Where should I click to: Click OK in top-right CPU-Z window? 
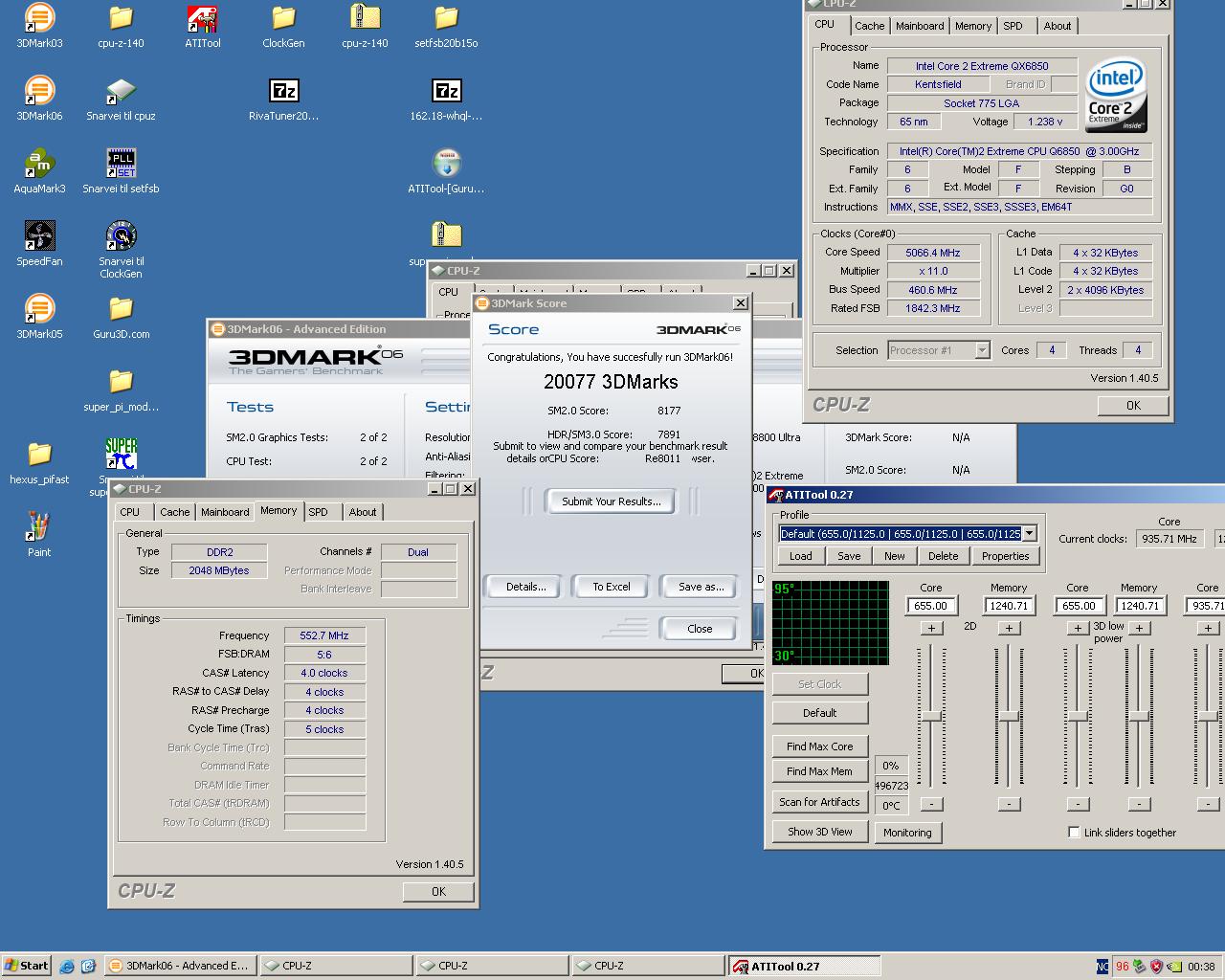click(1133, 405)
